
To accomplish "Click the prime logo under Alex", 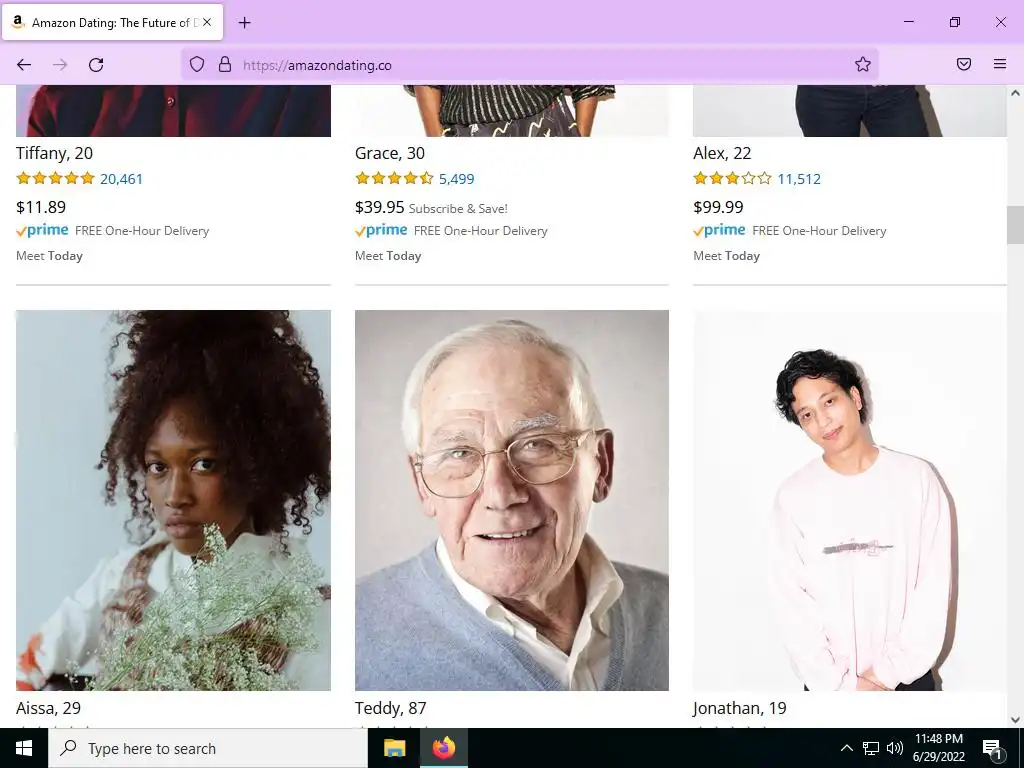I will pyautogui.click(x=720, y=231).
